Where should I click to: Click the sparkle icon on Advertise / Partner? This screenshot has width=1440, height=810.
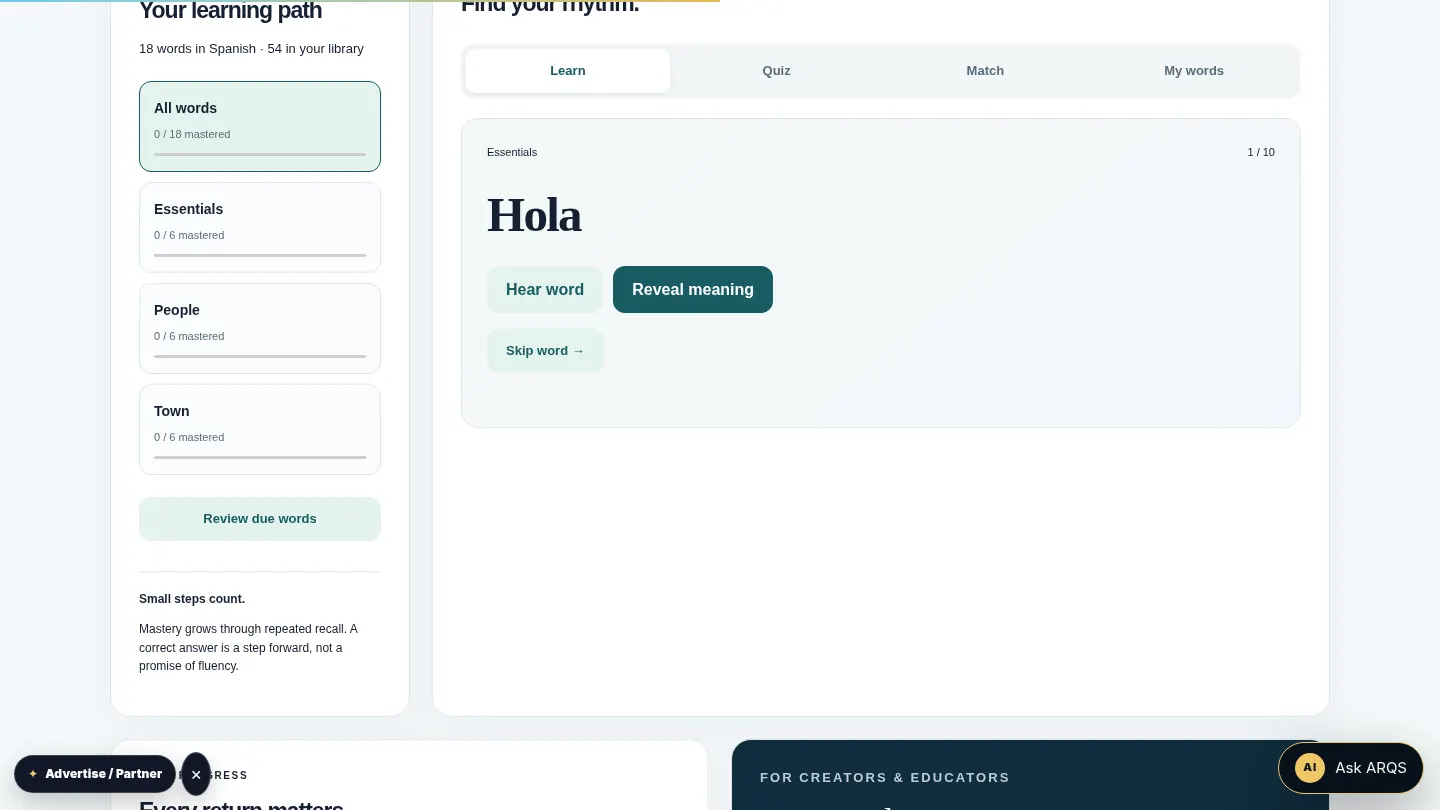33,774
